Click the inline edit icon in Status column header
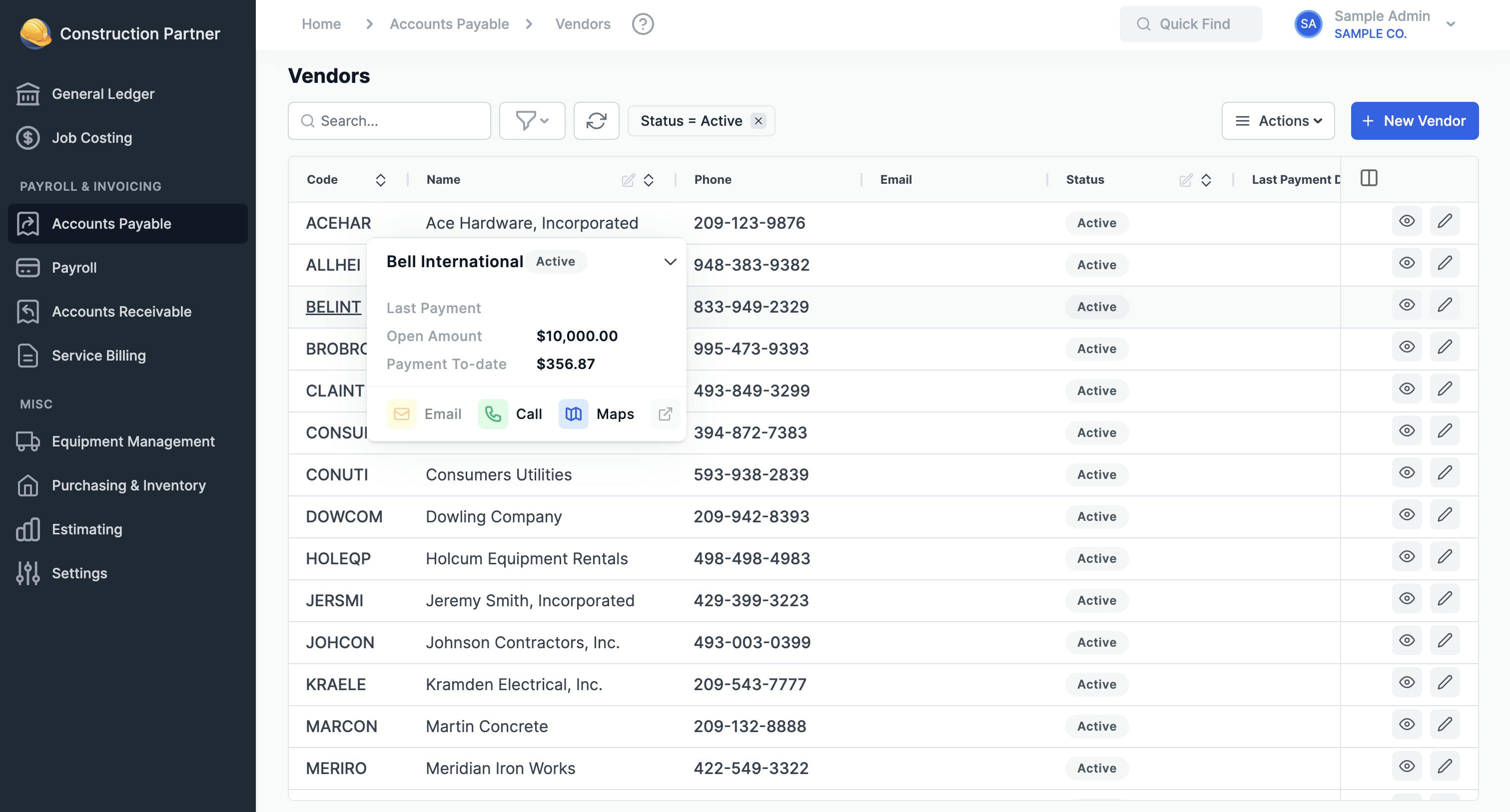 coord(1186,180)
